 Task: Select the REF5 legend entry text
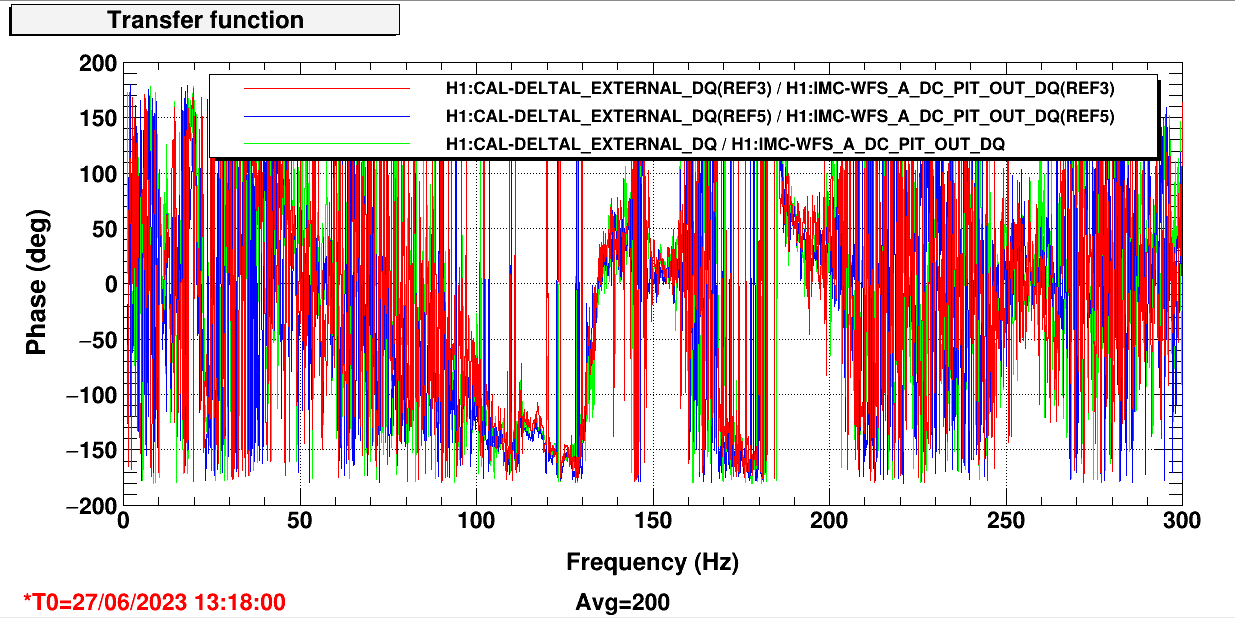tap(779, 116)
